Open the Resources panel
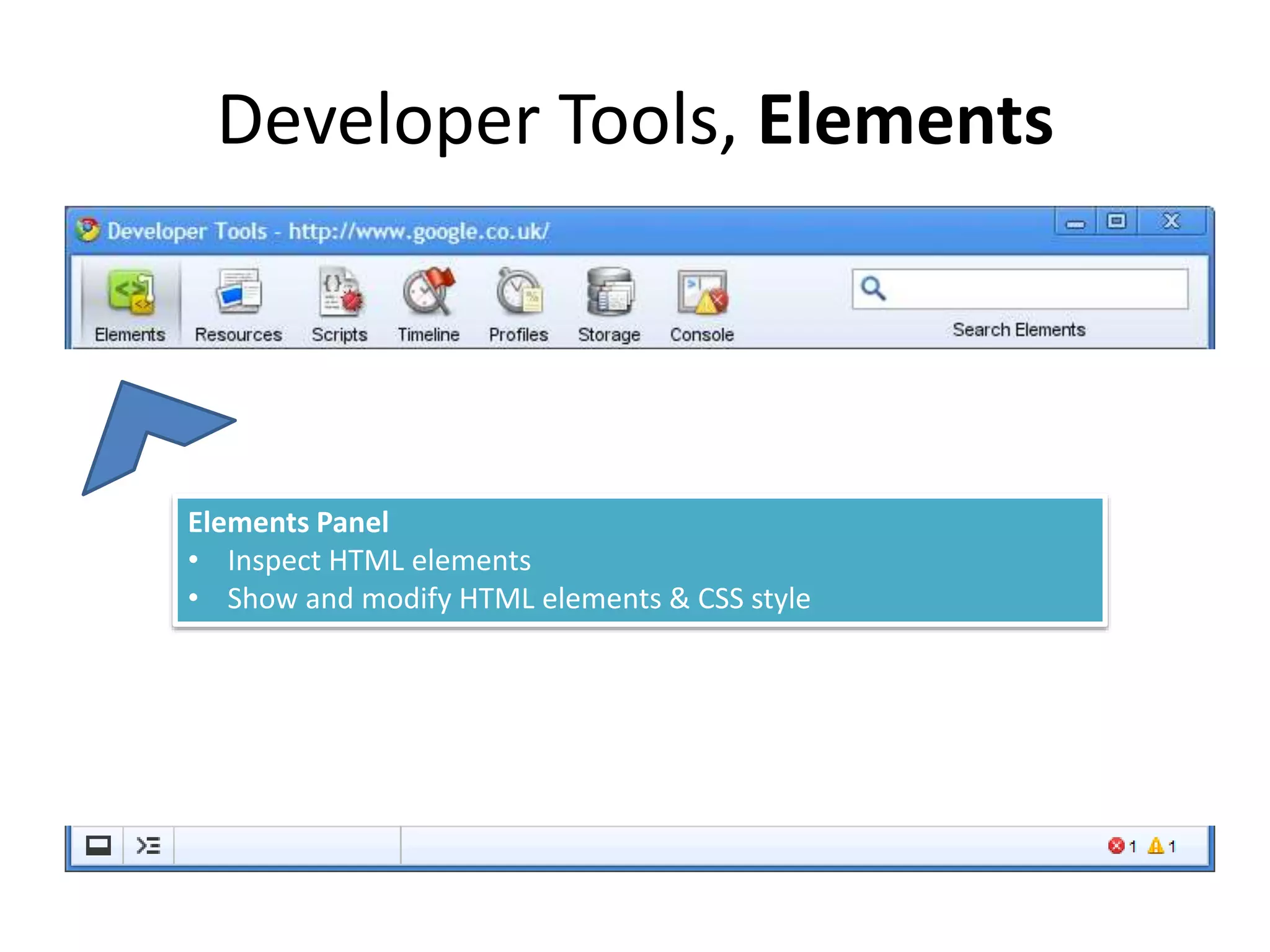This screenshot has height=952, width=1270. point(238,305)
